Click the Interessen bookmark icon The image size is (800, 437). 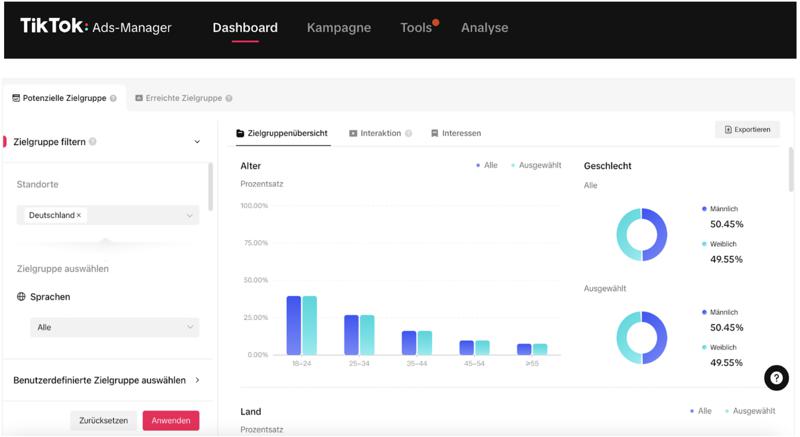point(435,133)
